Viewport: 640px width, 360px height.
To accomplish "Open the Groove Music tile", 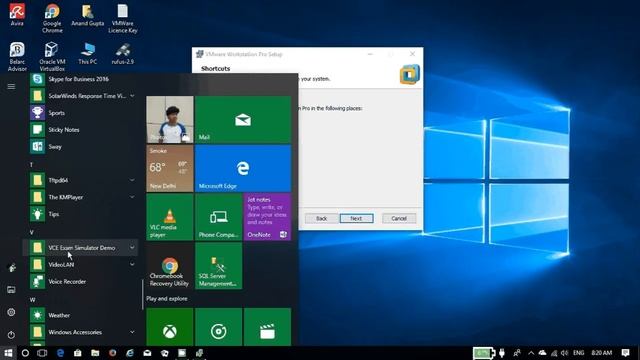I will point(218,327).
